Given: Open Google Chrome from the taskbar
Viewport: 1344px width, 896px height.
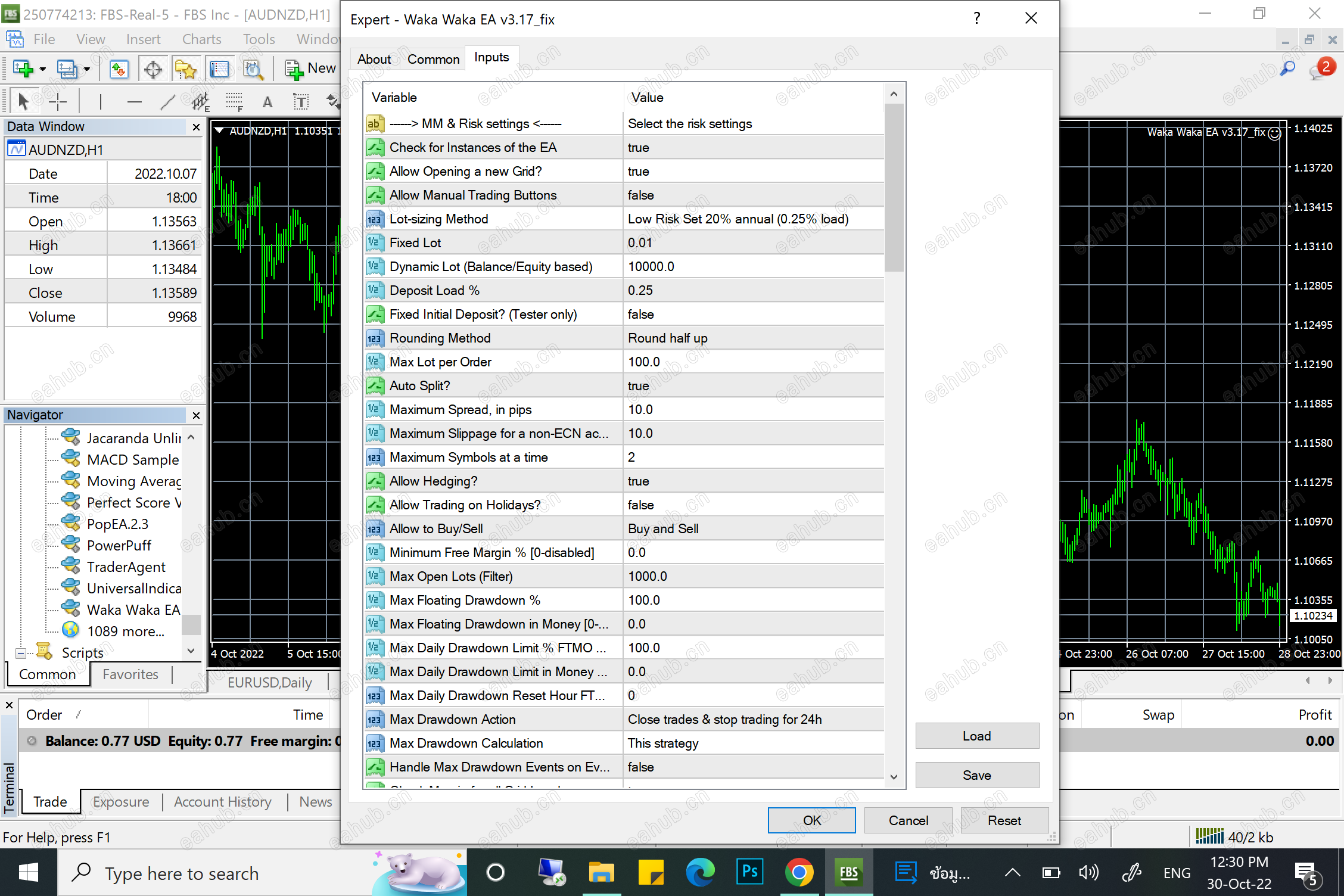Looking at the screenshot, I should tap(799, 872).
